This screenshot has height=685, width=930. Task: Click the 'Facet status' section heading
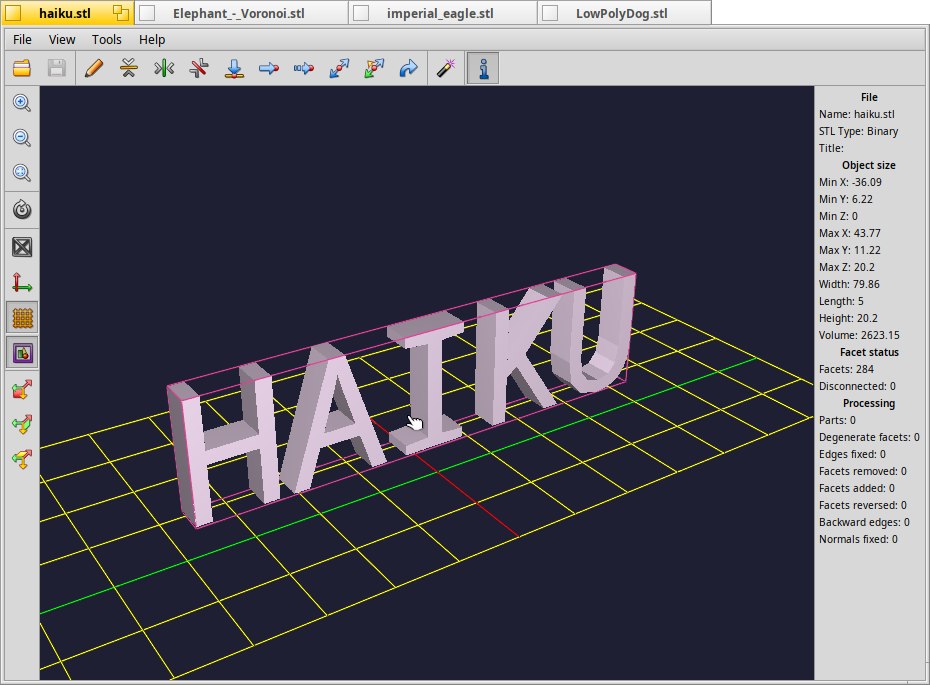tap(869, 352)
